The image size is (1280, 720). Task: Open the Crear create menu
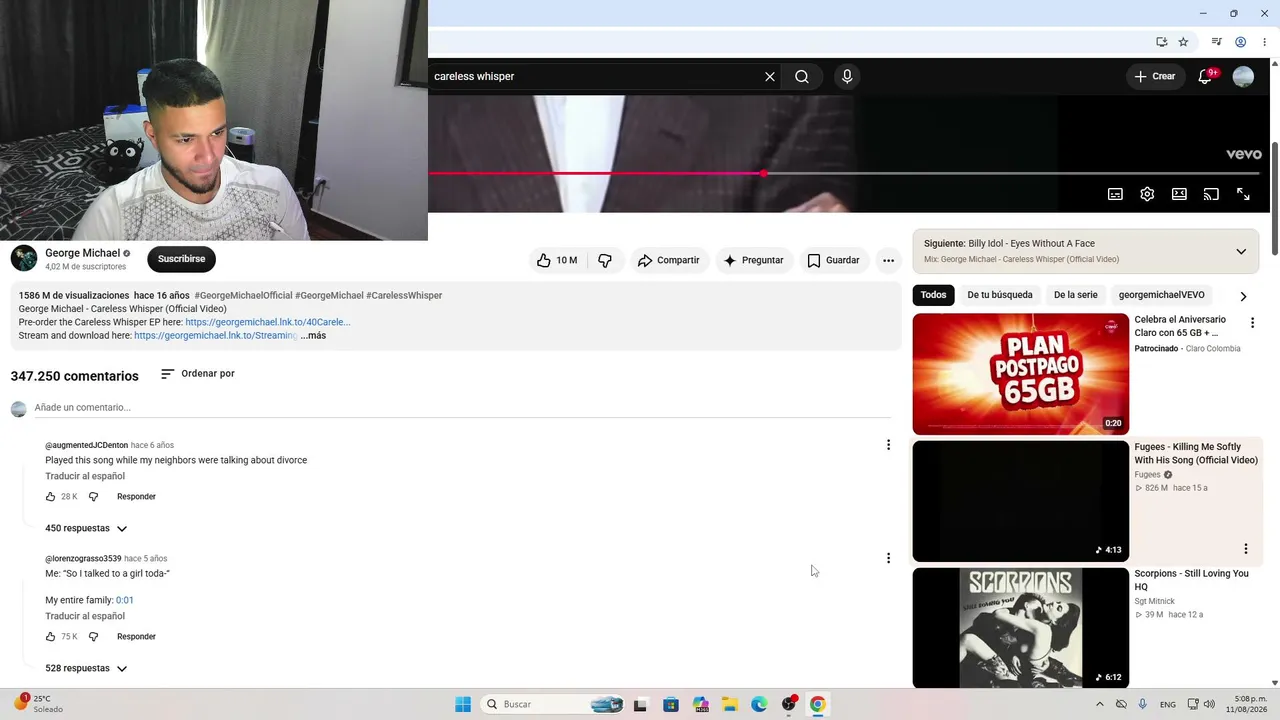[1155, 76]
